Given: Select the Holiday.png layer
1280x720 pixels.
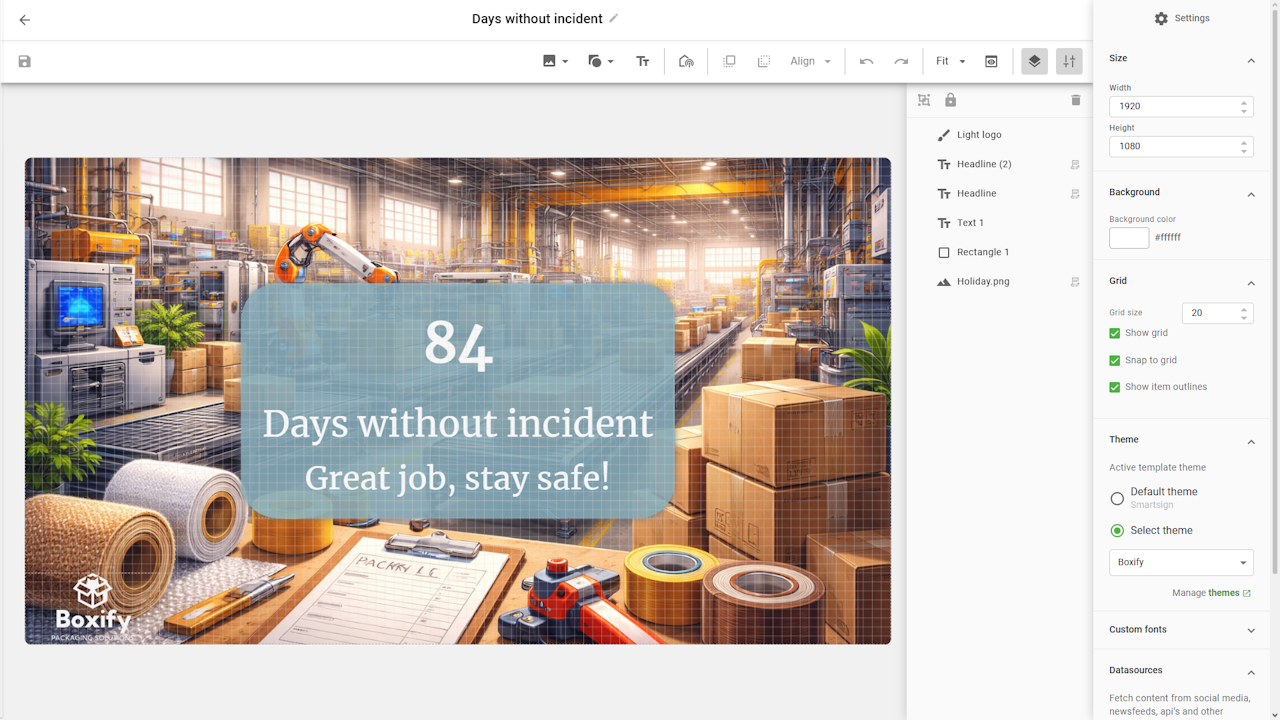Looking at the screenshot, I should click(x=982, y=282).
